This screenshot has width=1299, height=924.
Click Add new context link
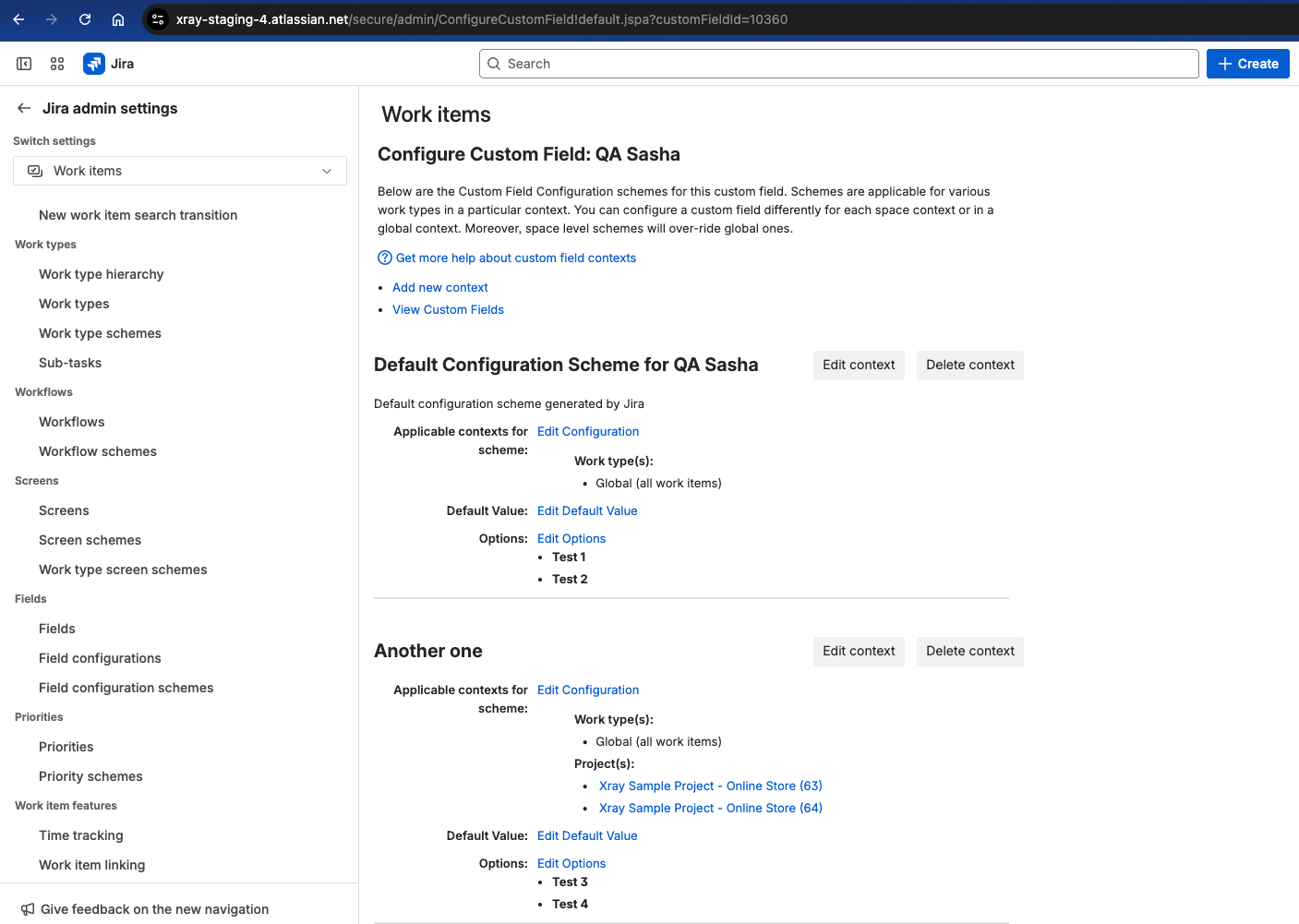click(440, 287)
